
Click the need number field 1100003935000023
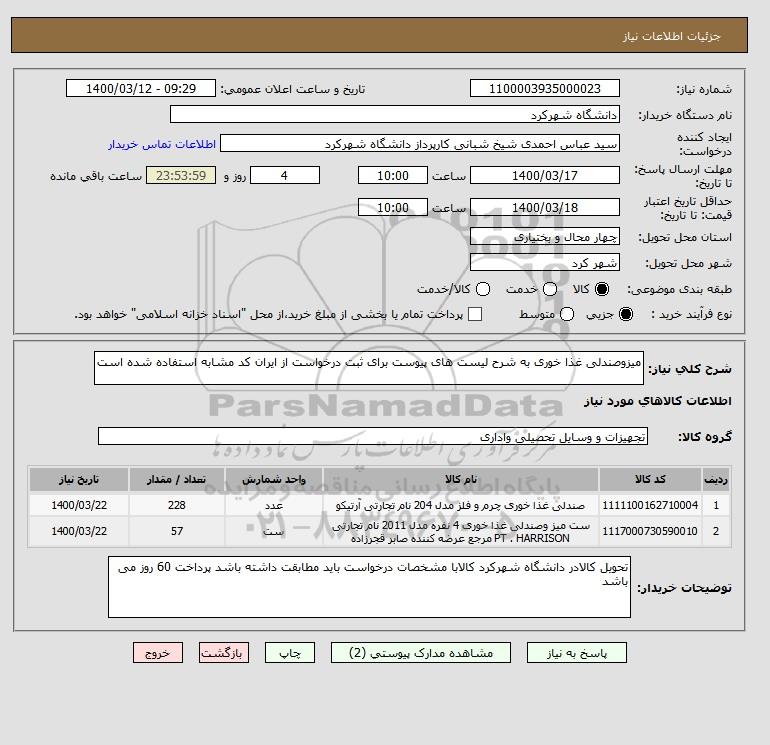[545, 88]
